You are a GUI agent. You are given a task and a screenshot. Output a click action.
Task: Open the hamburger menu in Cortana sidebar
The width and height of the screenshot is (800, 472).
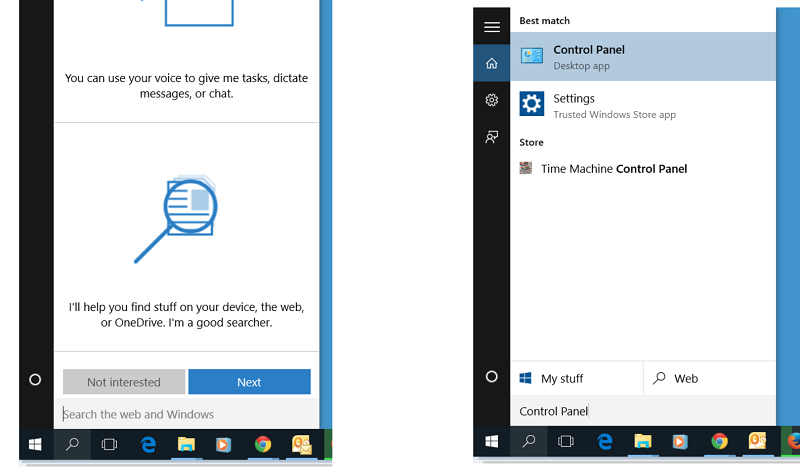pyautogui.click(x=491, y=27)
